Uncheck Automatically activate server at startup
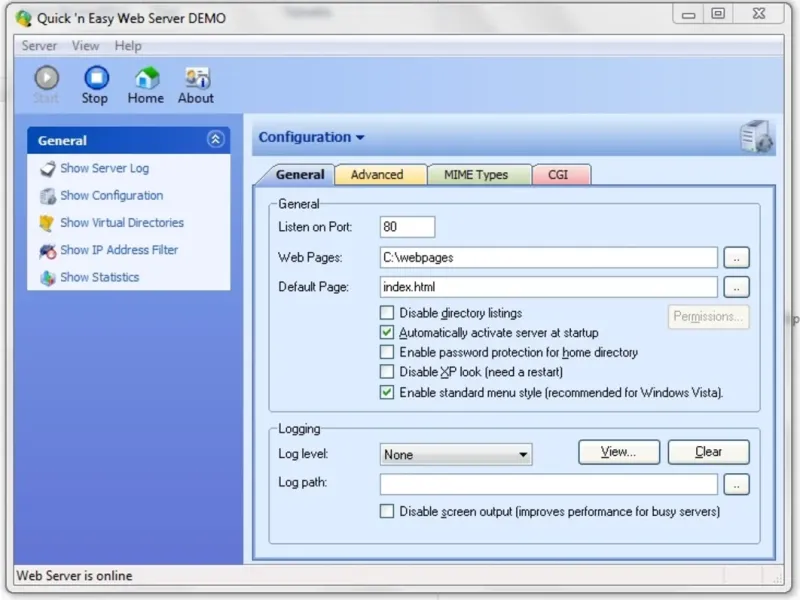This screenshot has height=600, width=800. pyautogui.click(x=387, y=332)
